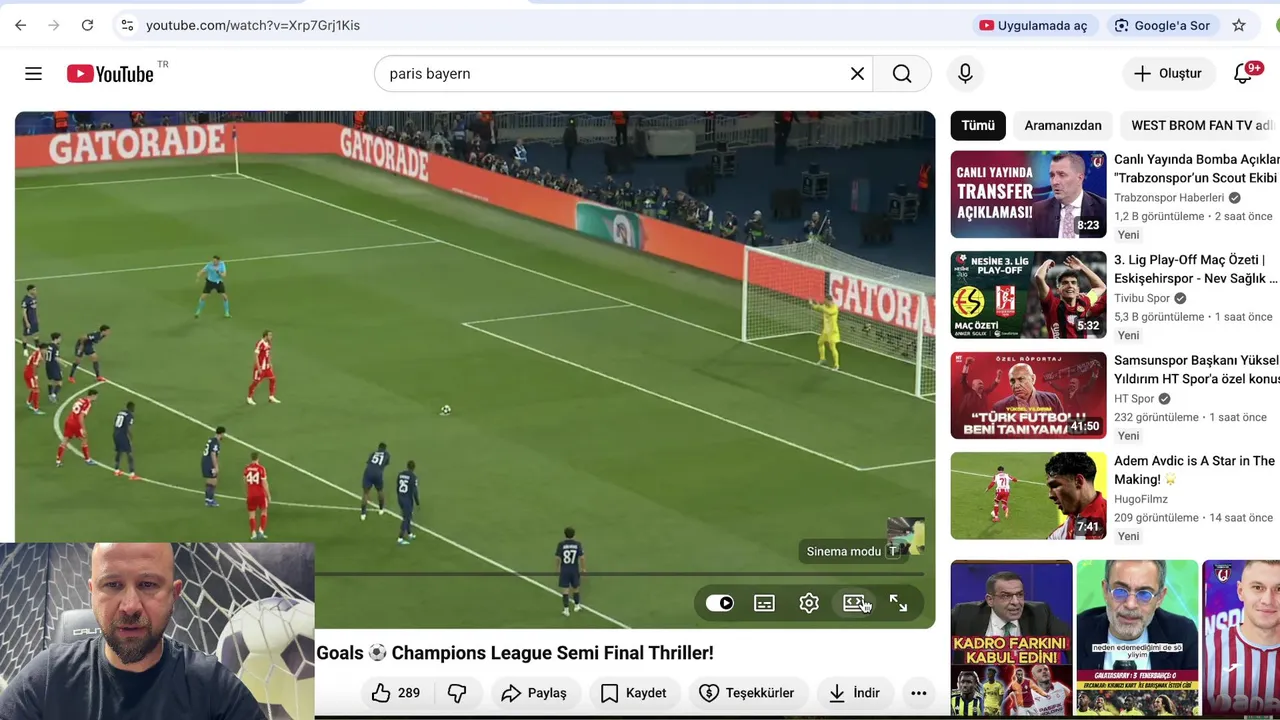Screen dimensions: 1280x720
Task: Clear the search text with the X icon
Action: (857, 74)
